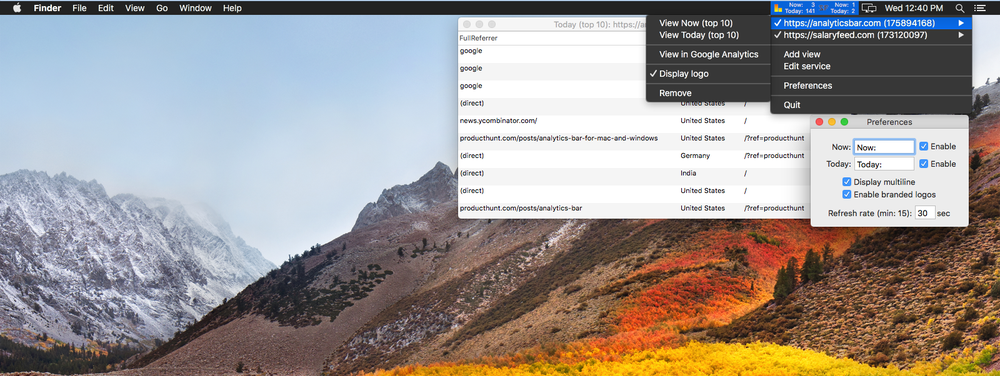Open the screen mirroring display icon
The width and height of the screenshot is (1000, 376).
pyautogui.click(x=869, y=8)
